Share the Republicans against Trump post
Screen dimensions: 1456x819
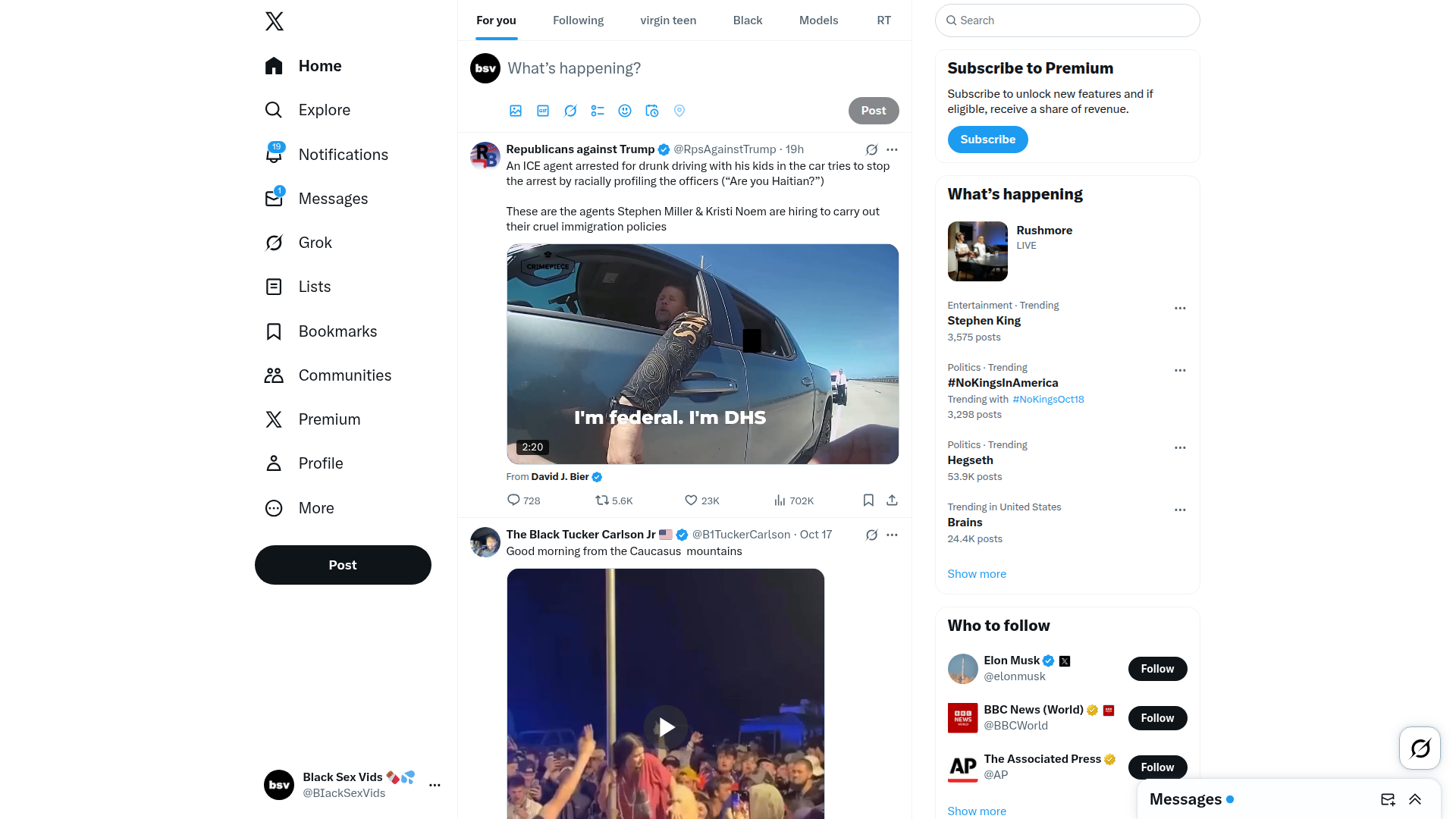point(892,500)
